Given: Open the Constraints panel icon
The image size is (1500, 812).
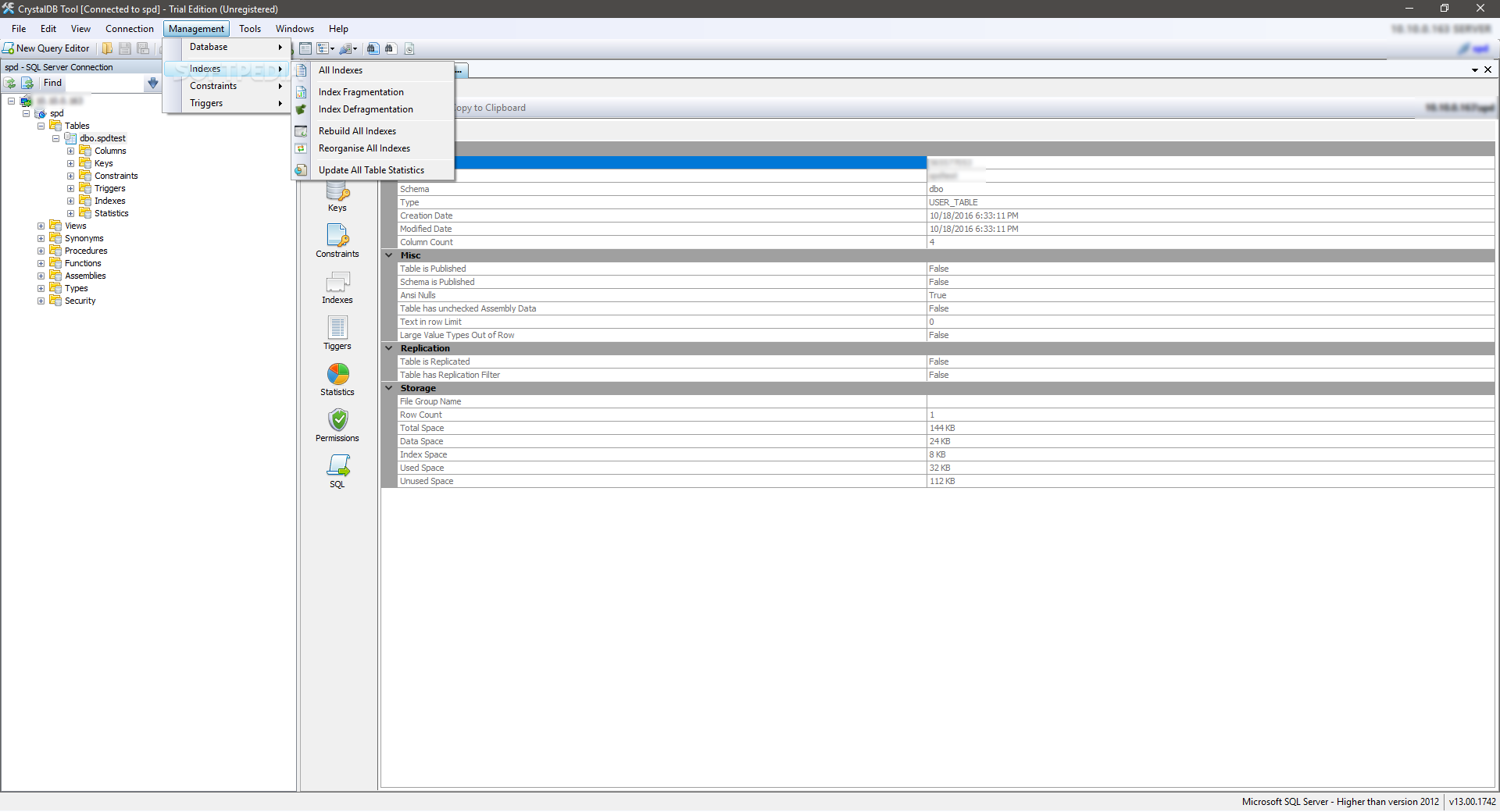Looking at the screenshot, I should pyautogui.click(x=337, y=240).
